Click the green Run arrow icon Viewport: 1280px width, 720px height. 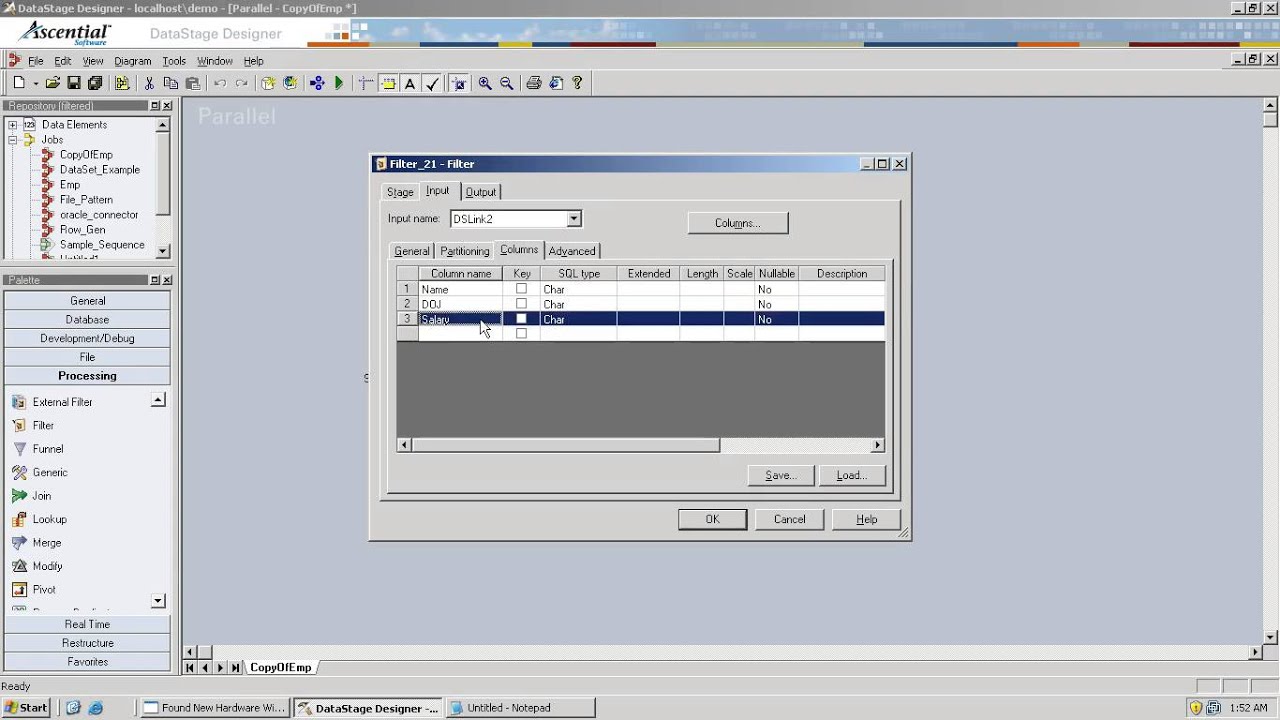339,84
